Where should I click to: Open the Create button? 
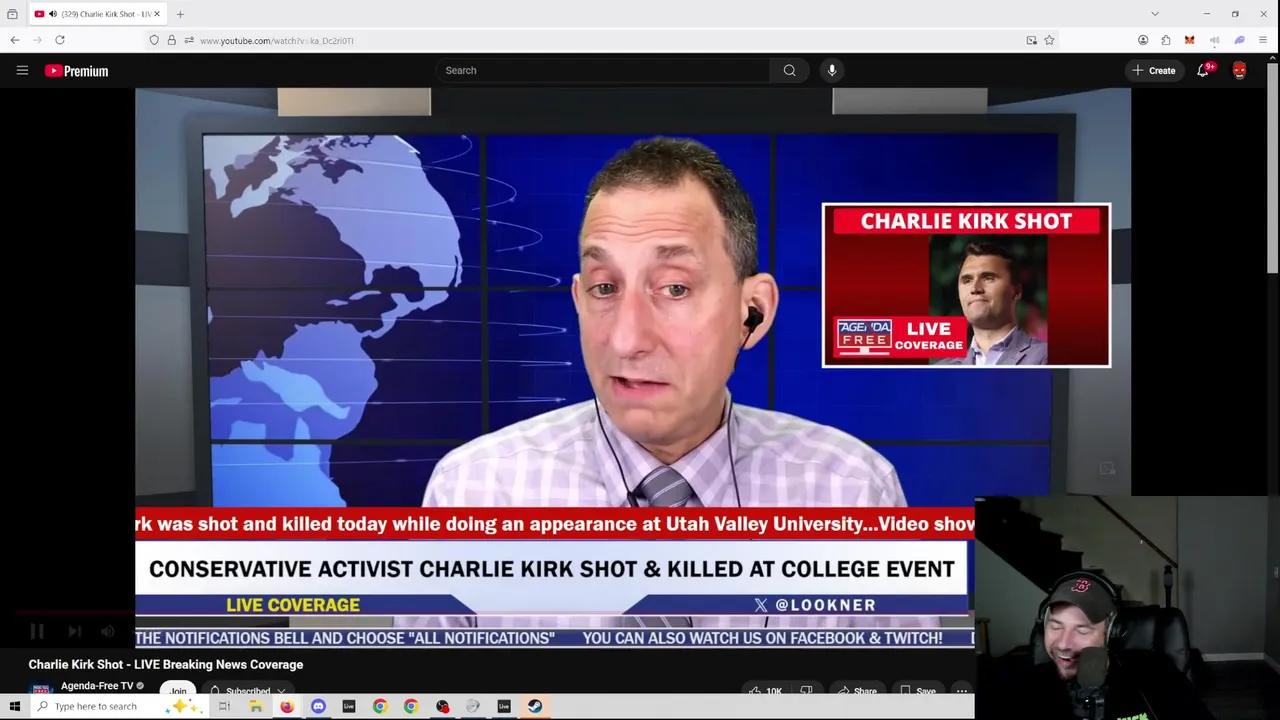[x=1153, y=70]
